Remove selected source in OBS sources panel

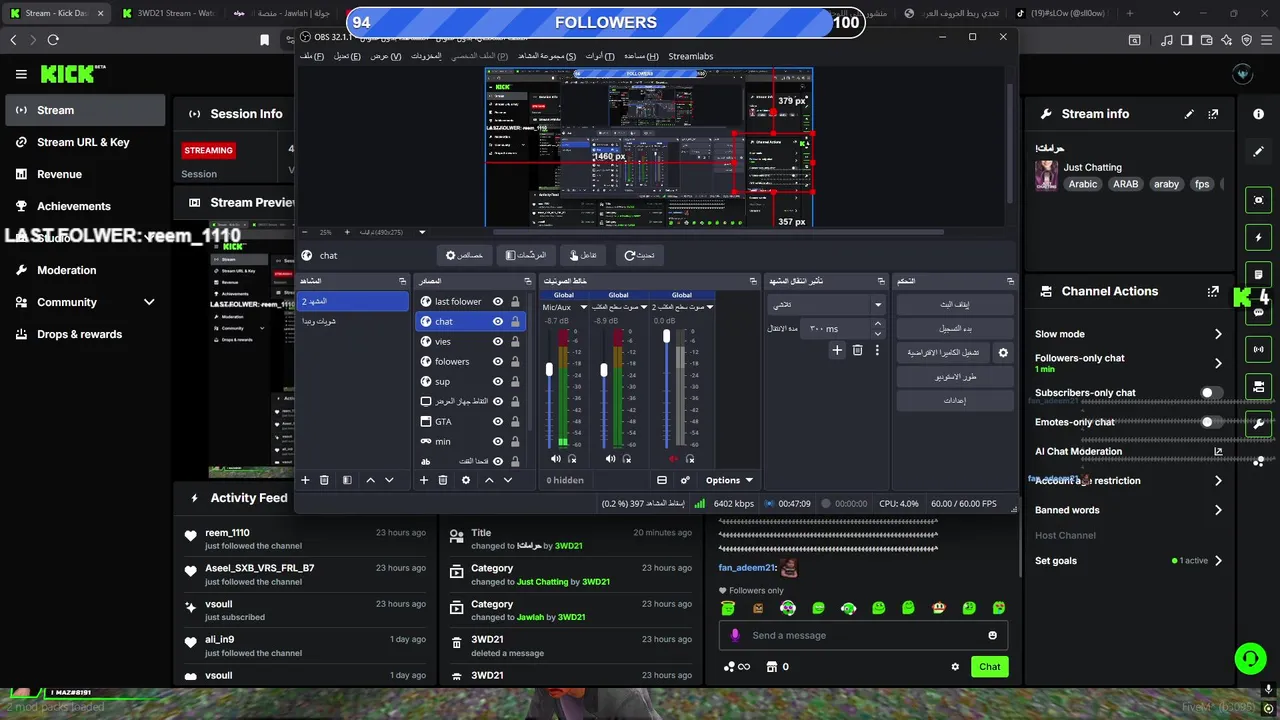click(x=443, y=480)
